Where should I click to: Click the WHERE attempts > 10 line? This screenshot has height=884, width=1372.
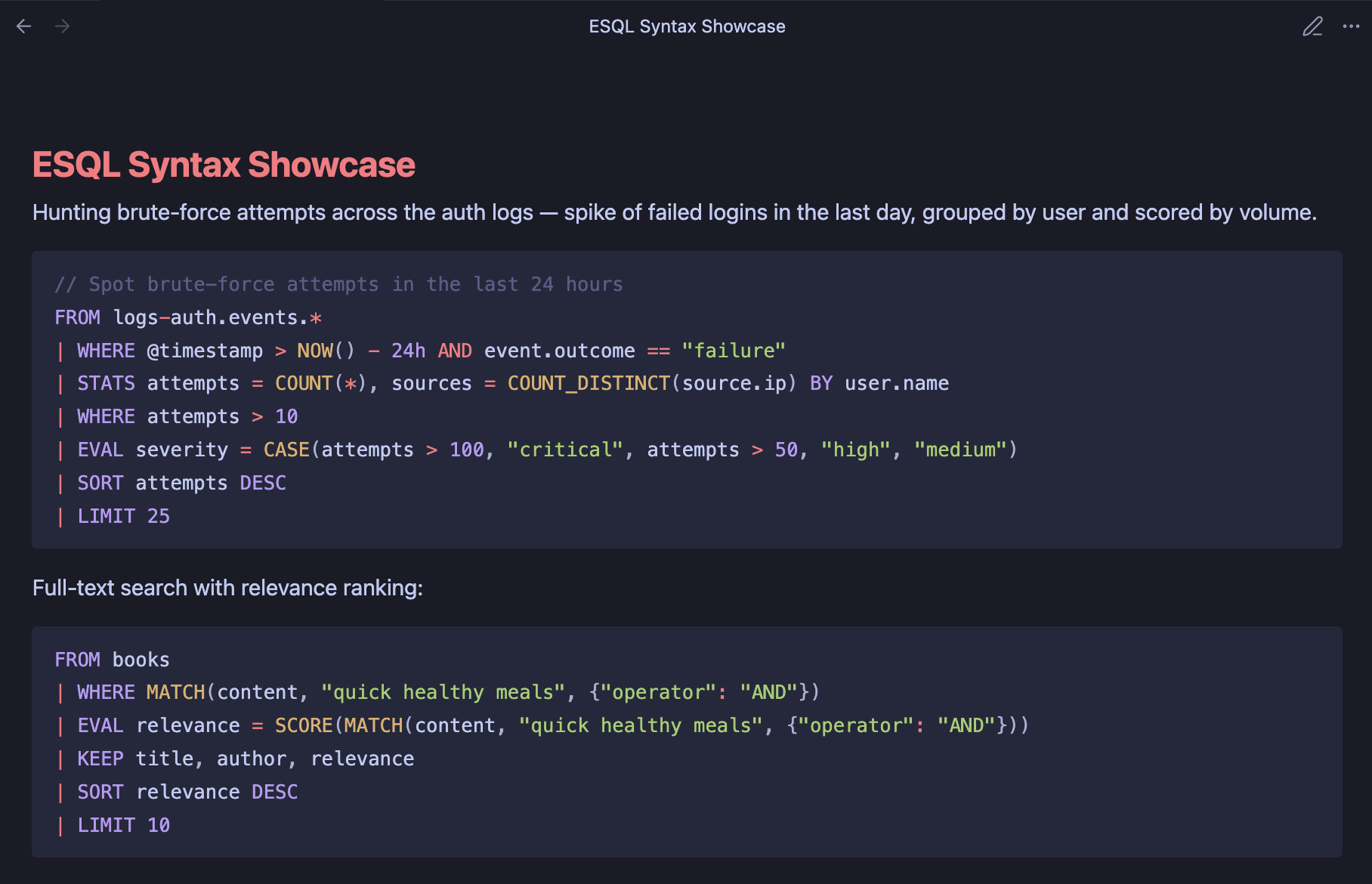pos(176,417)
